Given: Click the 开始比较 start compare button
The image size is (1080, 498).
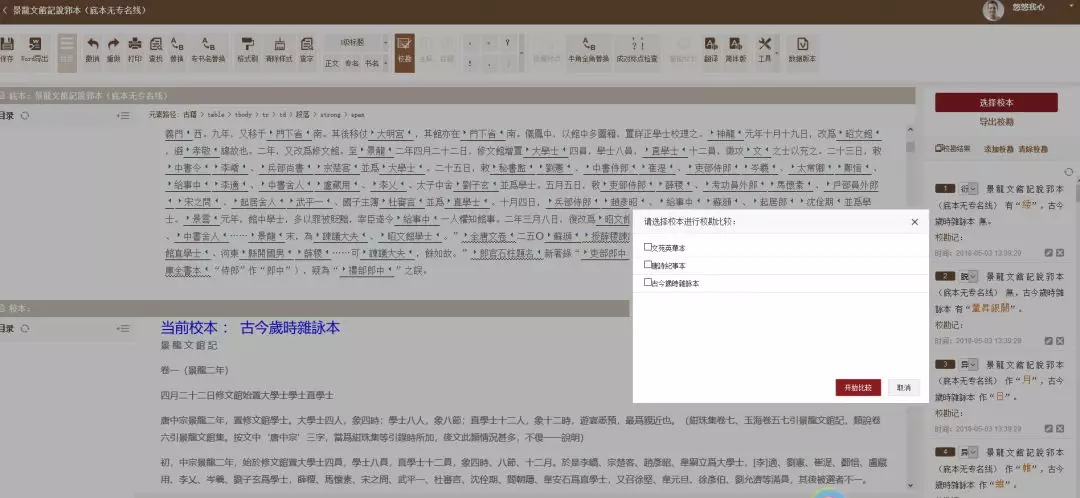Looking at the screenshot, I should tap(858, 388).
